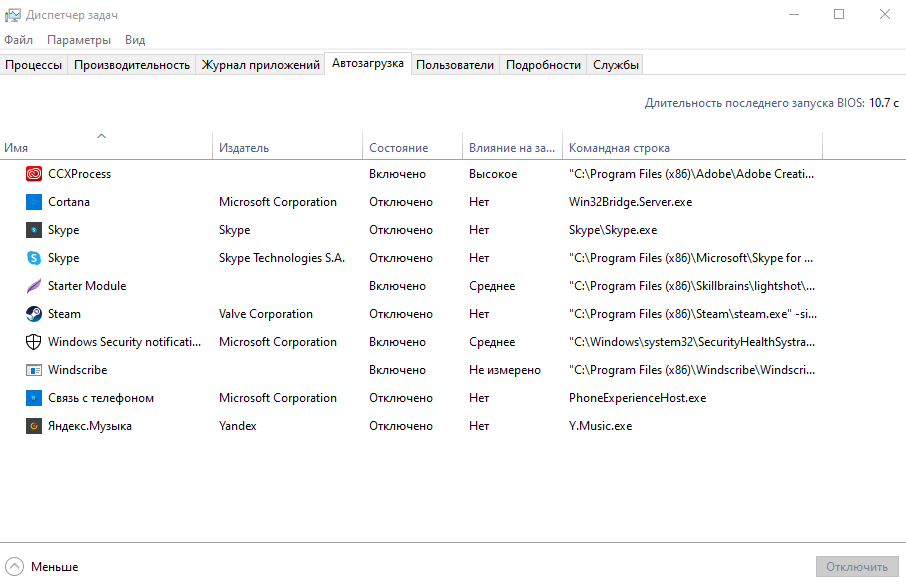
Task: Collapse view with Меньше arrow icon
Action: [14, 567]
